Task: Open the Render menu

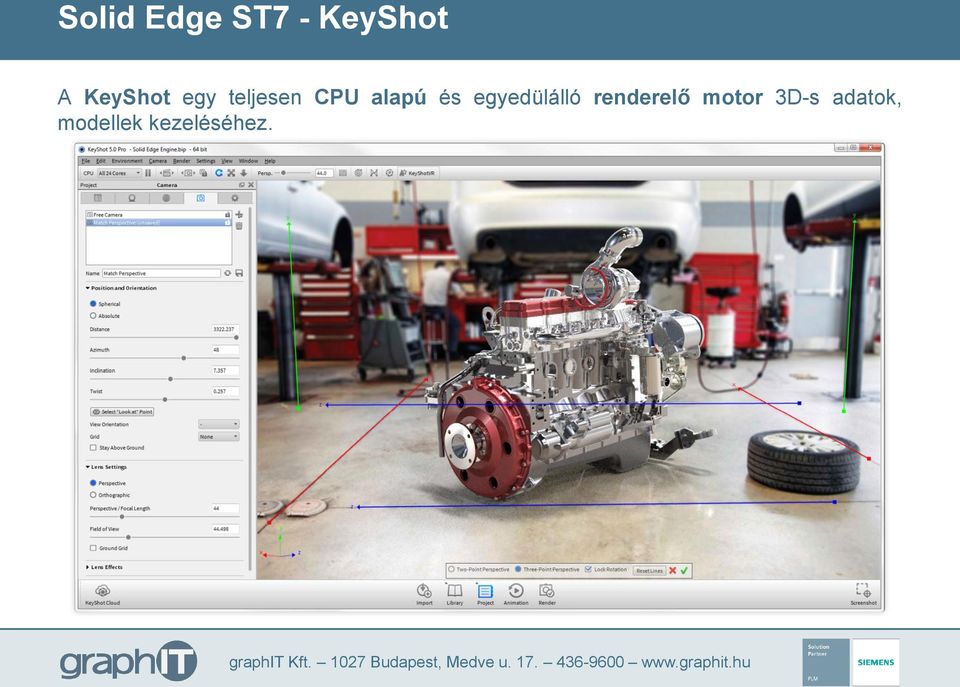Action: point(181,161)
